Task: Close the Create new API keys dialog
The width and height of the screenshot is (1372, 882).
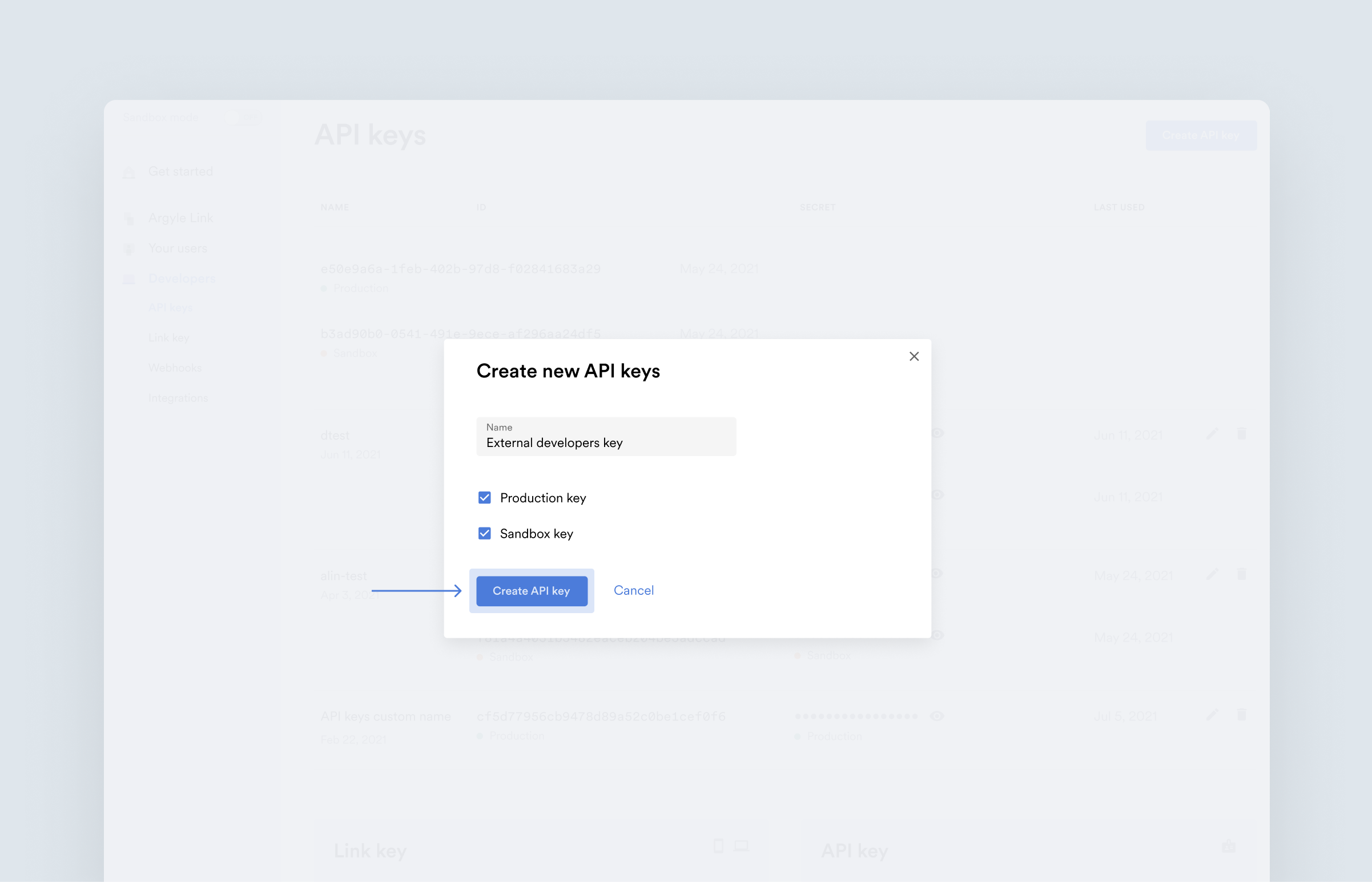Action: [x=913, y=357]
